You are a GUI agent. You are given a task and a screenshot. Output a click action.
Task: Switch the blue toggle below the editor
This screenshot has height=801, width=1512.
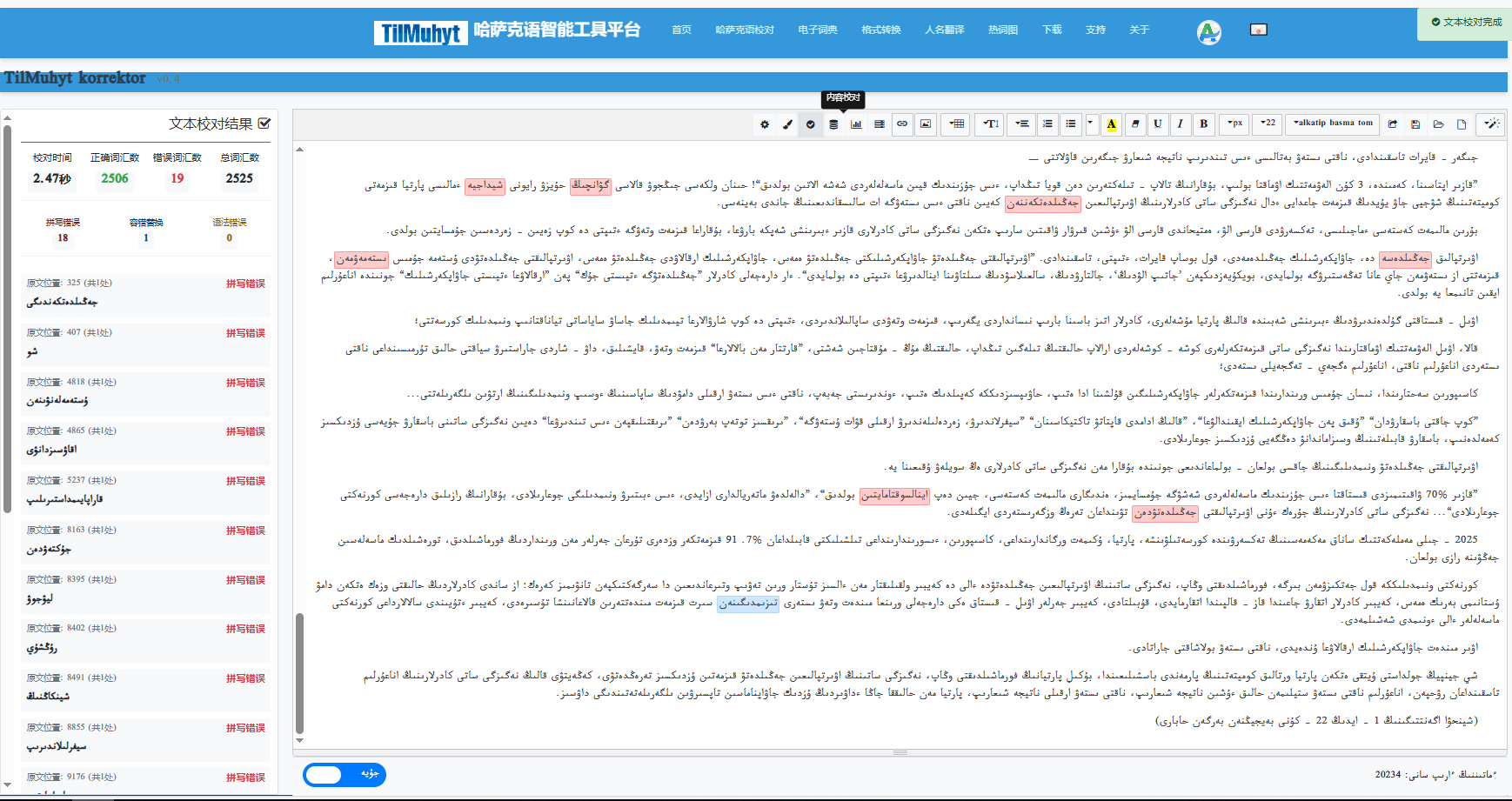coord(344,774)
